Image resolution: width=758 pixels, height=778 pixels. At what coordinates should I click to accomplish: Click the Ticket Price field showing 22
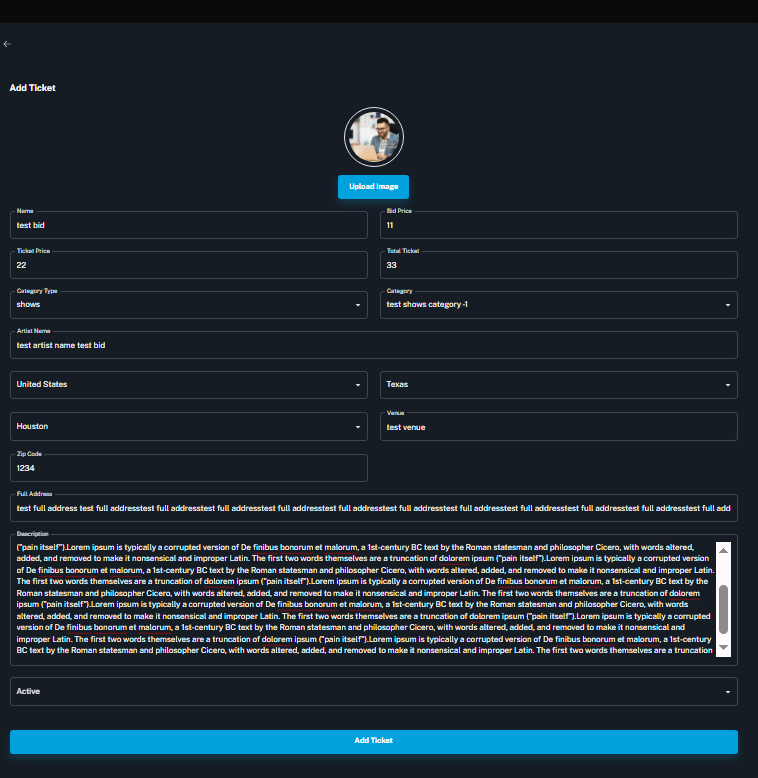coord(189,265)
